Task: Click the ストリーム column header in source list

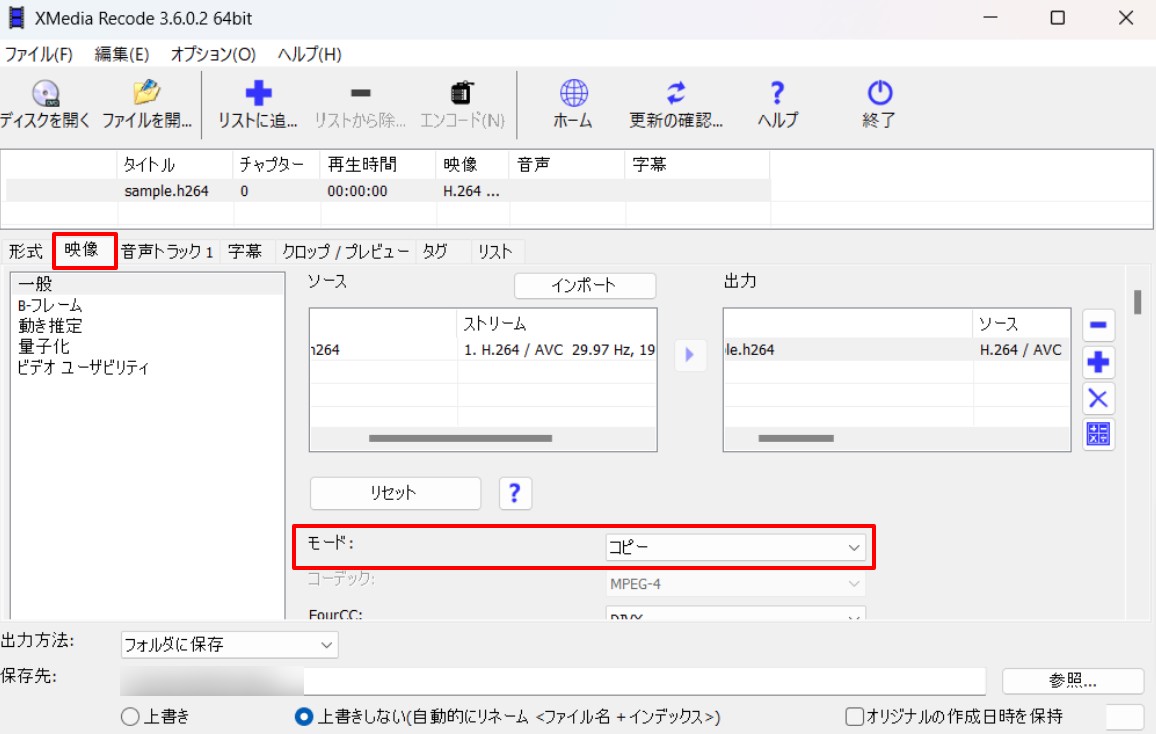Action: [x=557, y=324]
